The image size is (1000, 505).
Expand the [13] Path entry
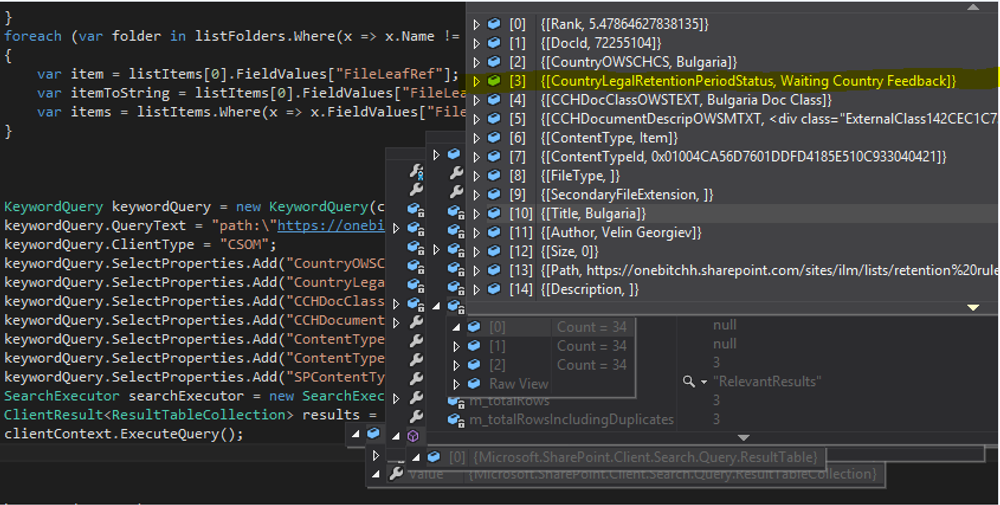[x=476, y=270]
